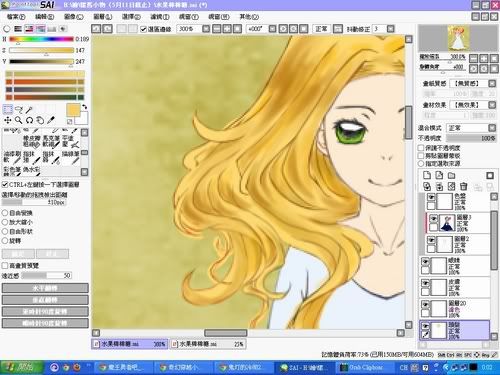This screenshot has width=500, height=375.
Task: Toggle the RGB slider panel icon
Action: point(18,29)
